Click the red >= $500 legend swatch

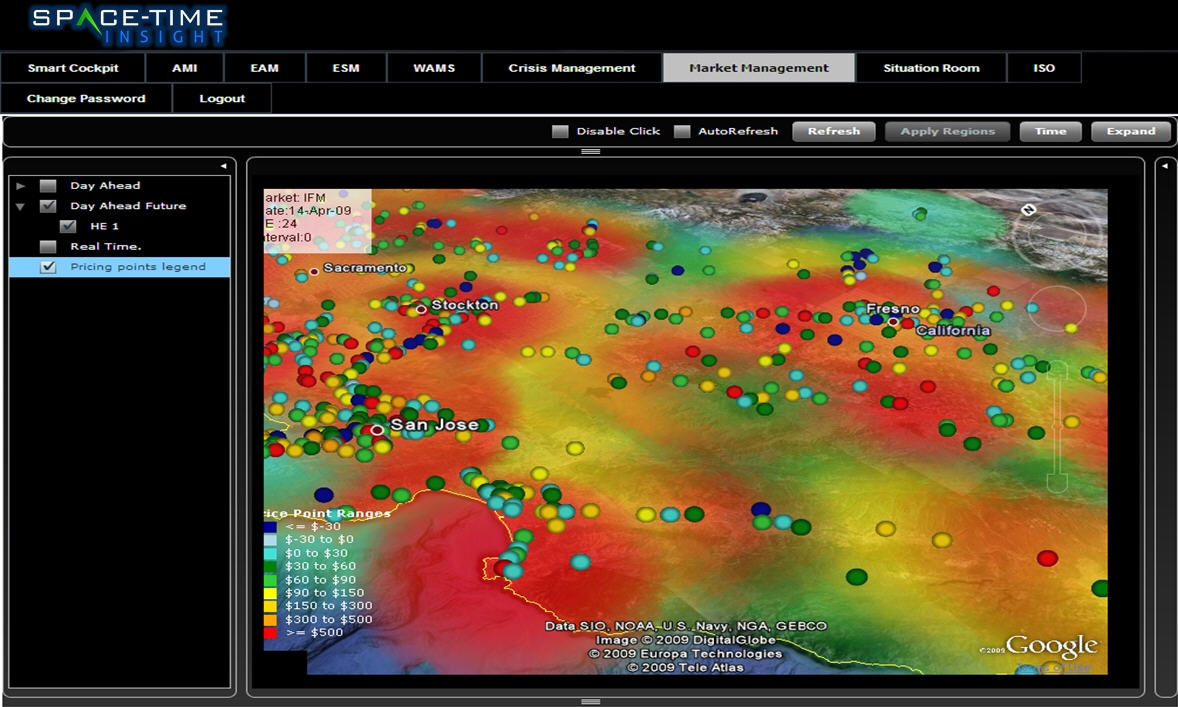tap(268, 632)
